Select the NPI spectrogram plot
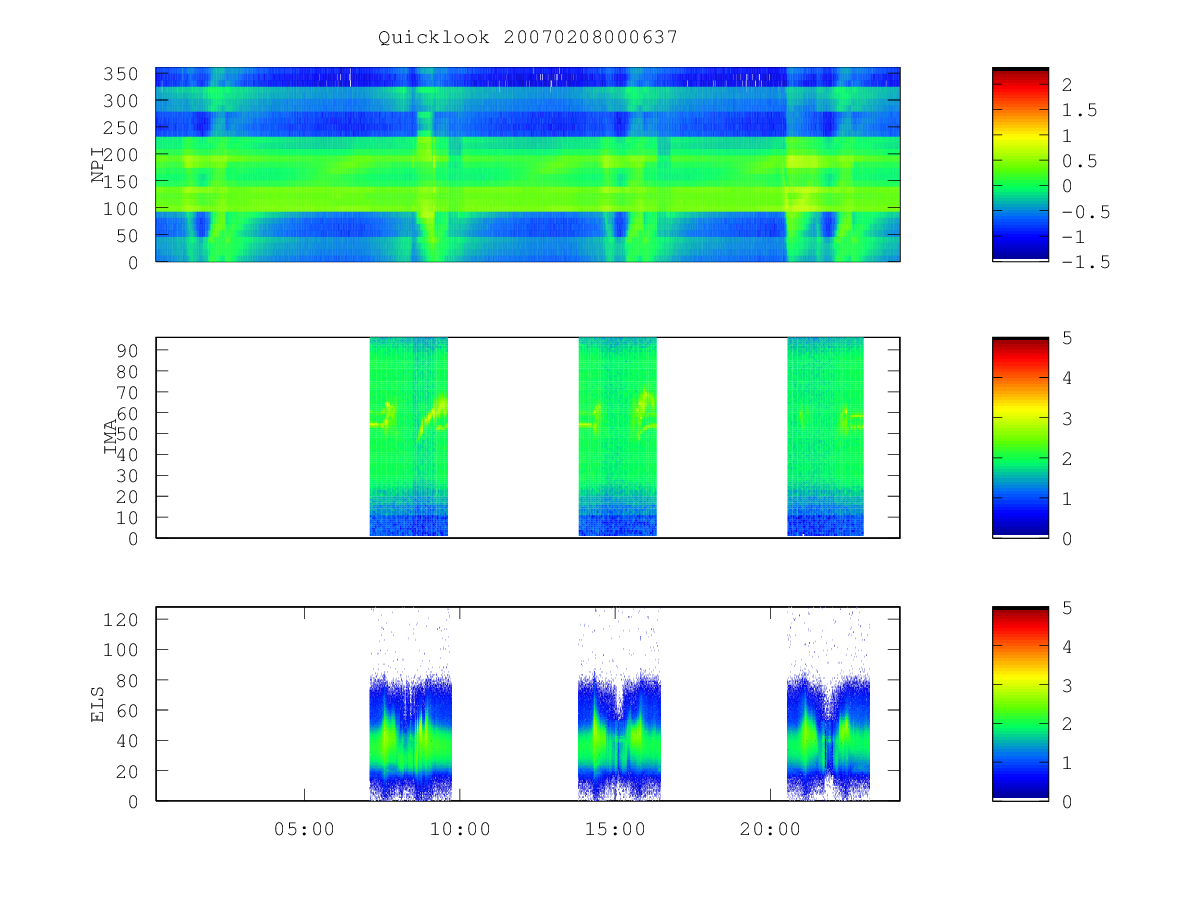 coord(528,164)
